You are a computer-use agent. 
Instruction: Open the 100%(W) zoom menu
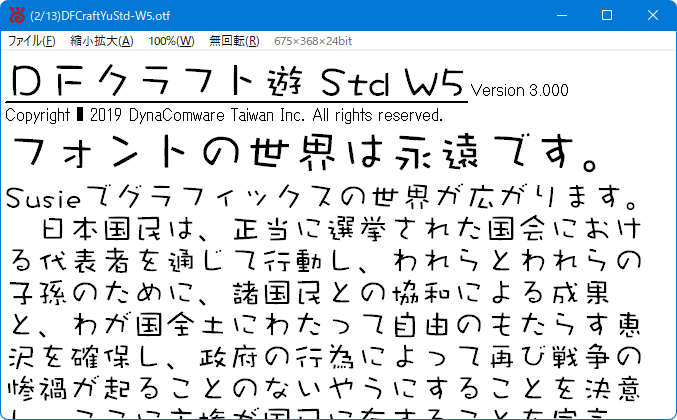(x=171, y=41)
